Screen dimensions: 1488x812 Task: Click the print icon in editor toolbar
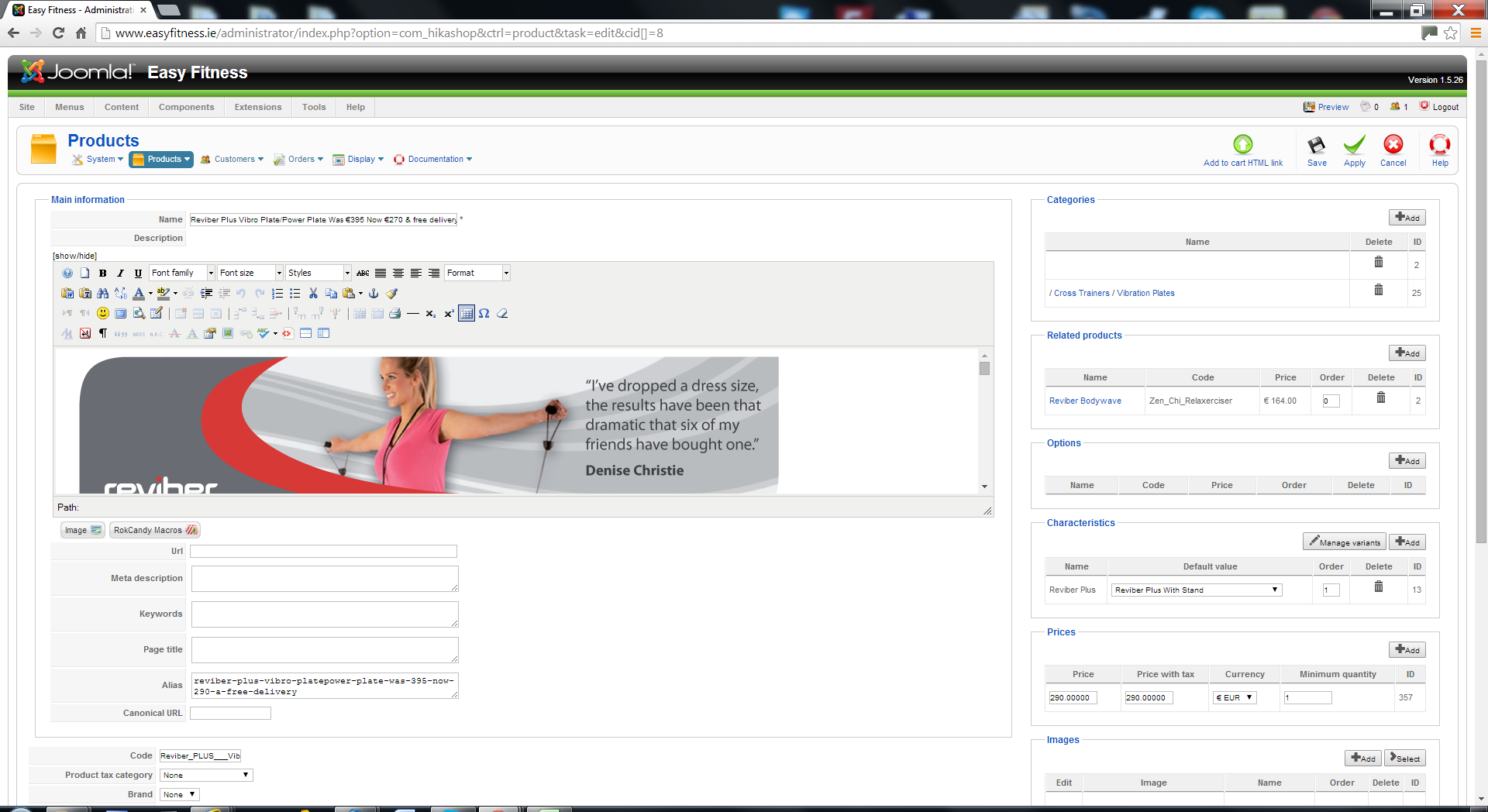click(x=395, y=313)
